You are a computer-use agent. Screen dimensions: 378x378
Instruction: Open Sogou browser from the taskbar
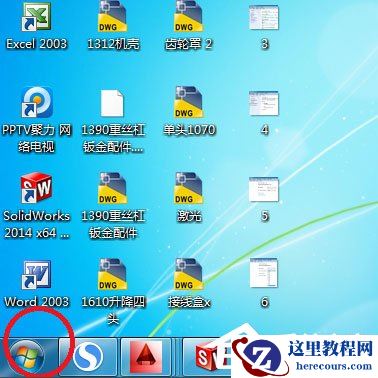point(88,358)
